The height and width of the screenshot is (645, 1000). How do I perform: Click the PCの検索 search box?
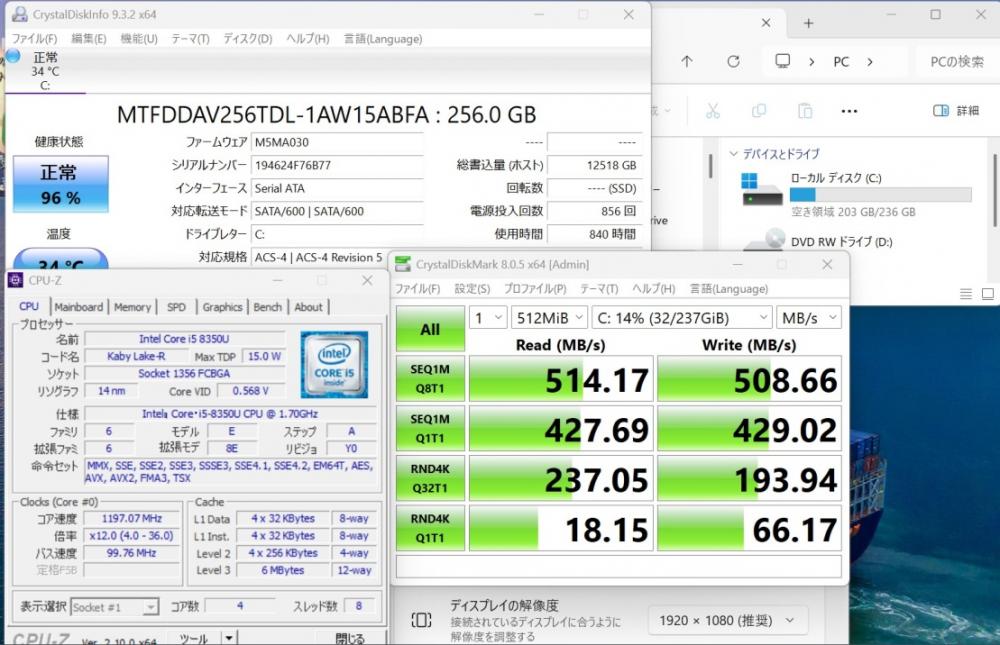pos(958,62)
